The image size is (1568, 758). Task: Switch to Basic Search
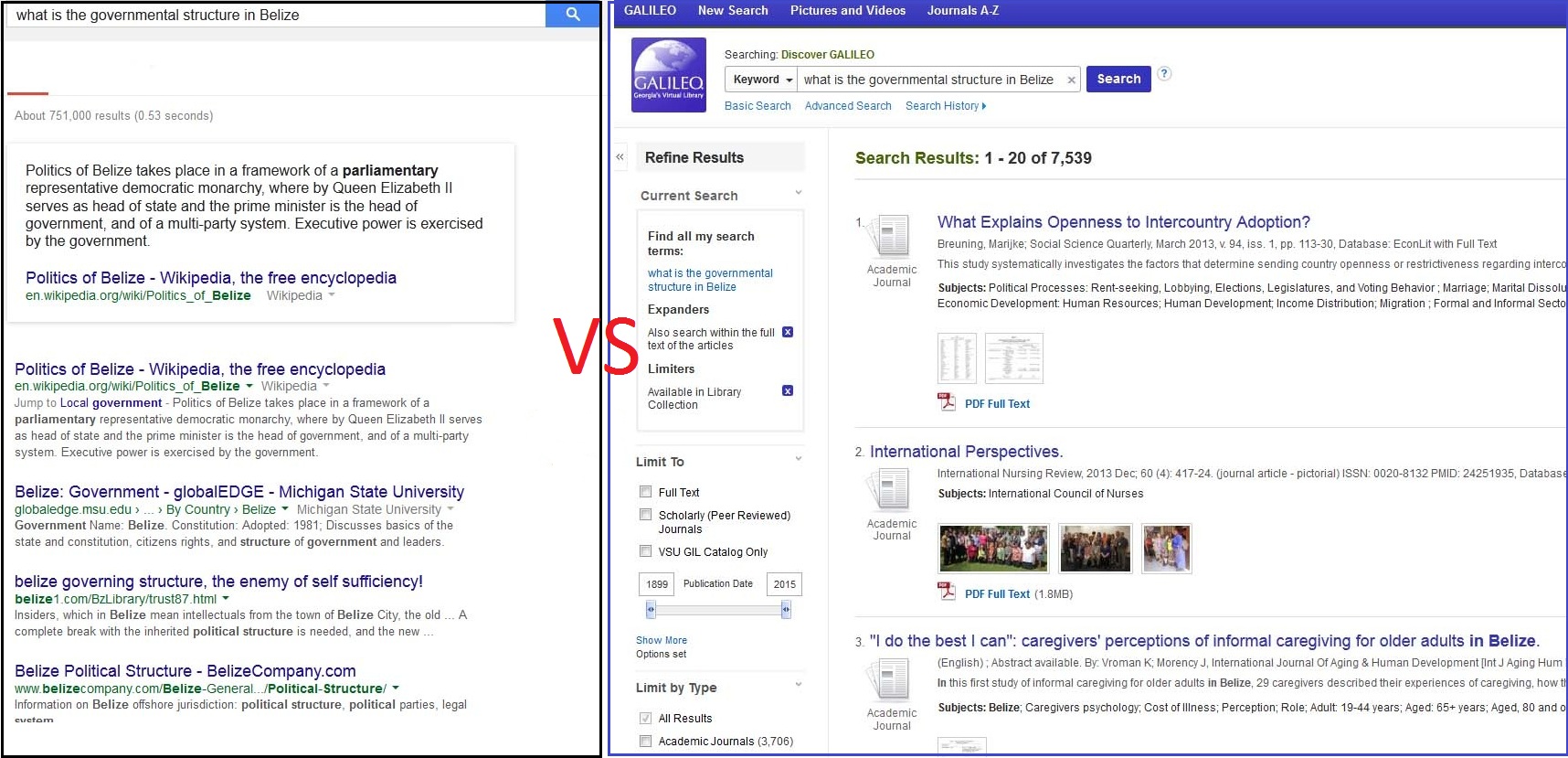758,106
